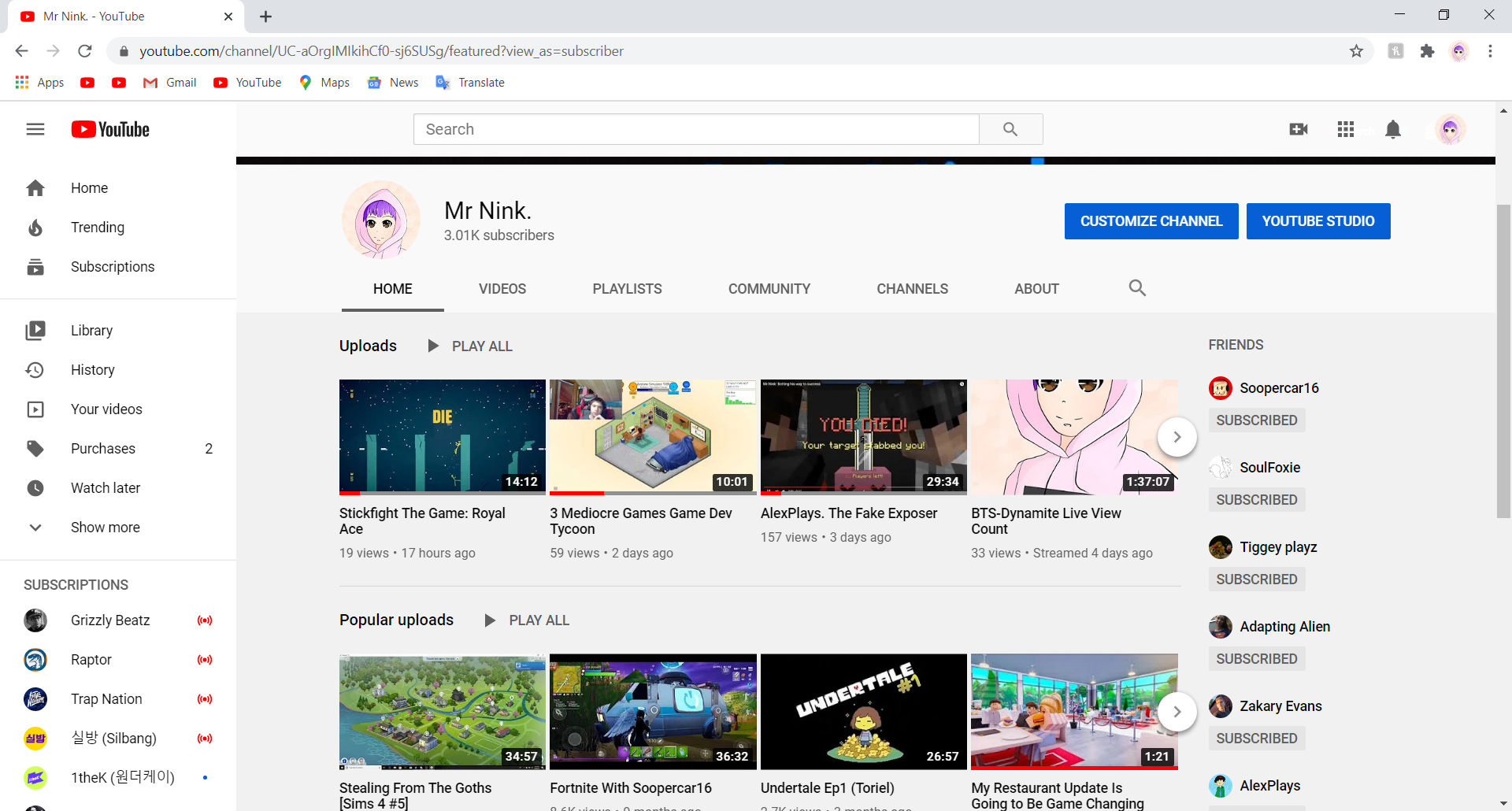Screen dimensions: 1512x811
Task: Switch to the ABOUT tab
Action: tap(1036, 289)
